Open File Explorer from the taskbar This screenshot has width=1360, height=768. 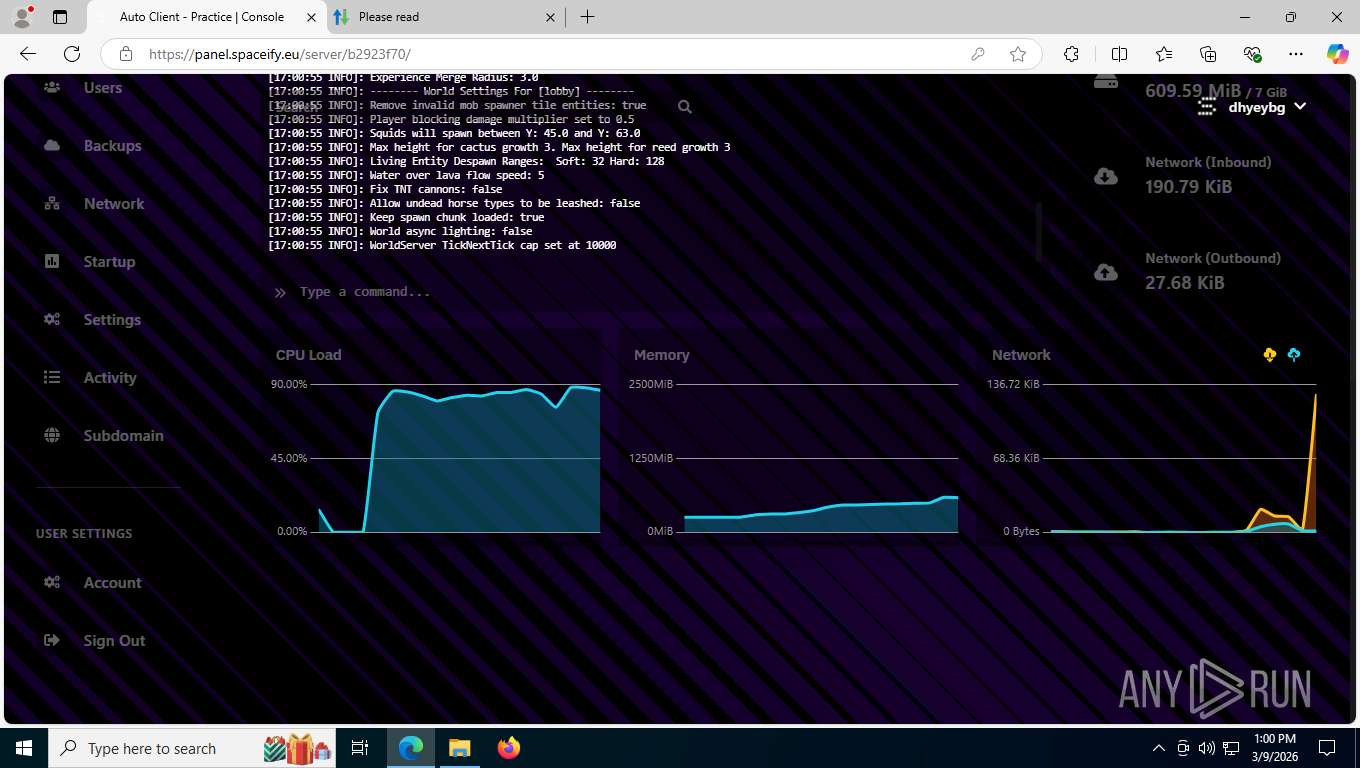pos(459,748)
